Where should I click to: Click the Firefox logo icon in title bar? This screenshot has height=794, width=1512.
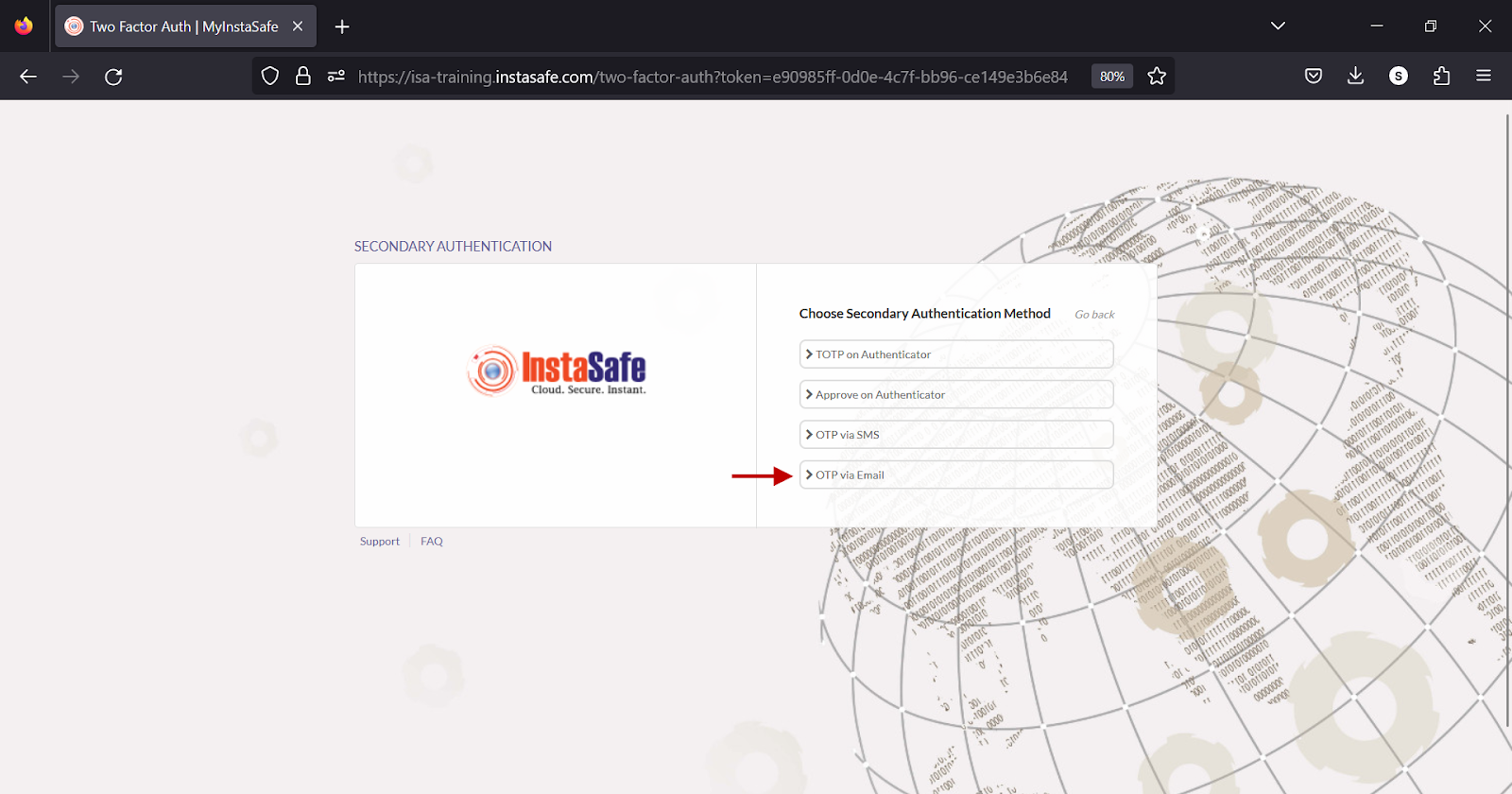24,26
